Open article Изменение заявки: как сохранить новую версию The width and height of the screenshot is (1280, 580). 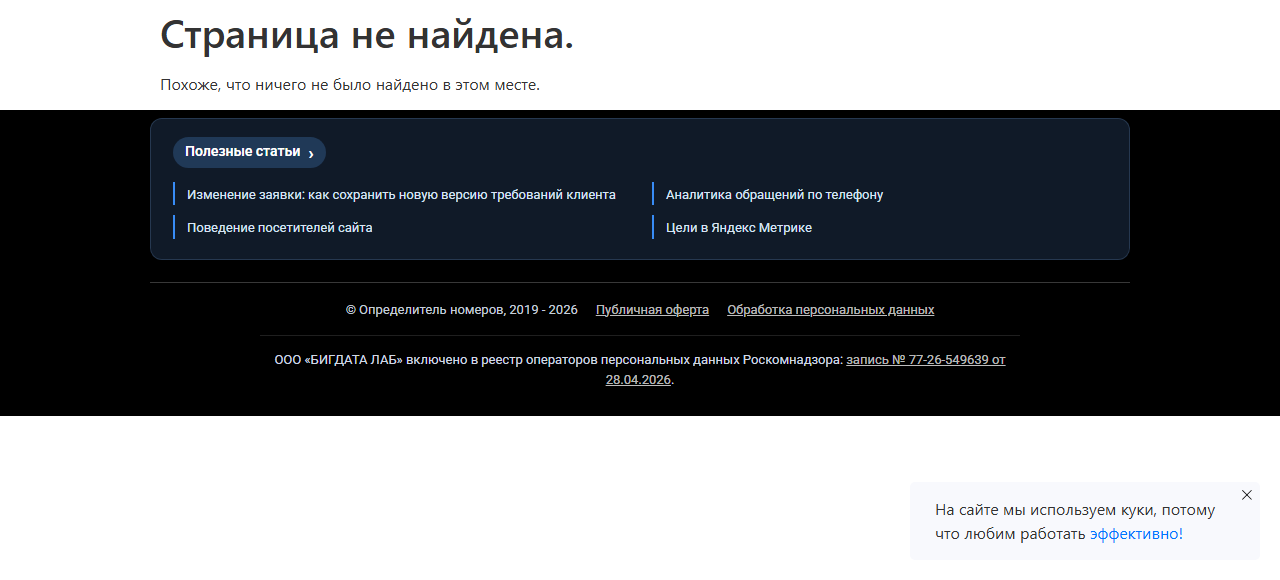401,195
